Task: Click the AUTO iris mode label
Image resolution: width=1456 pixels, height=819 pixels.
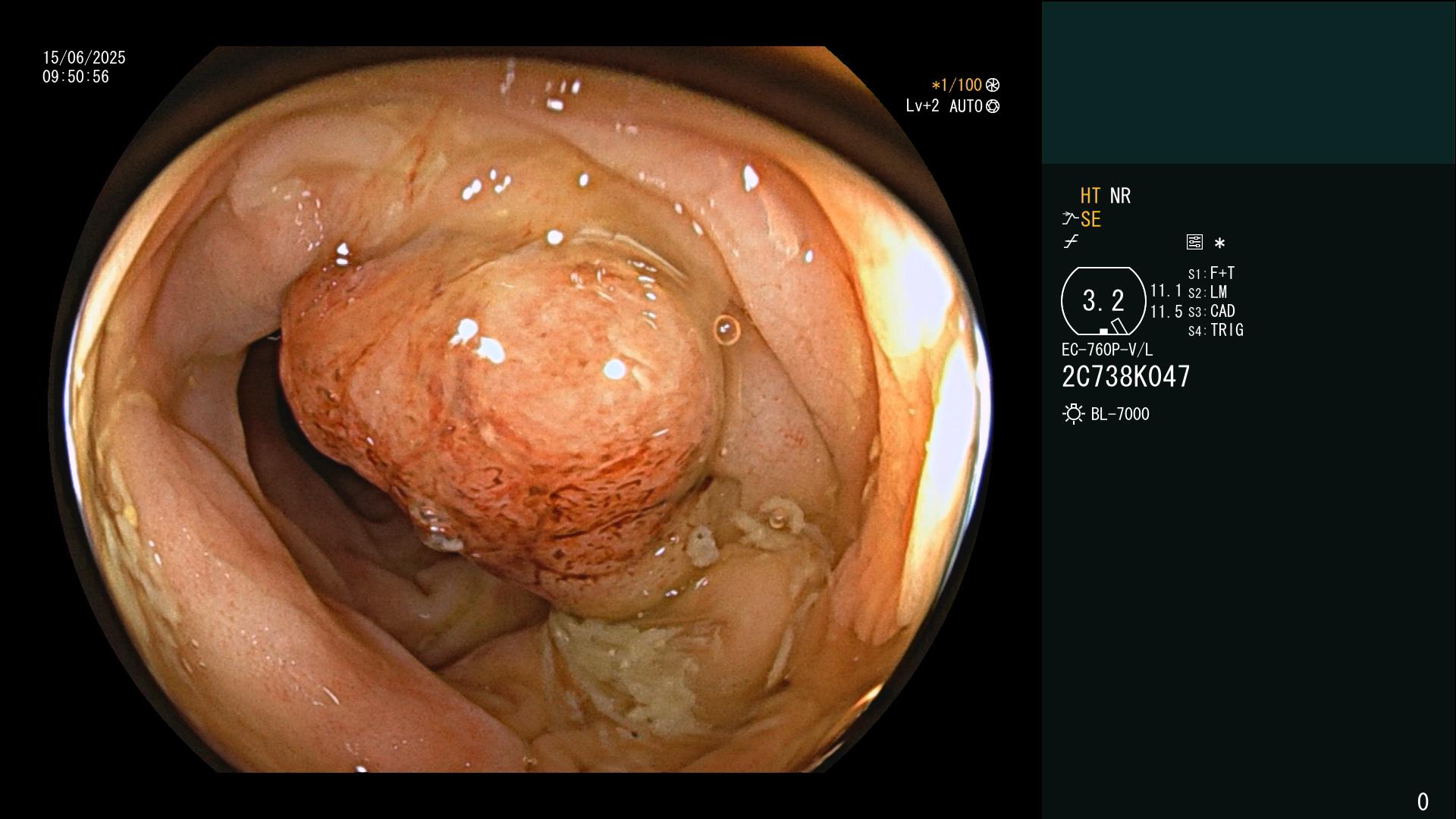Action: 966,106
